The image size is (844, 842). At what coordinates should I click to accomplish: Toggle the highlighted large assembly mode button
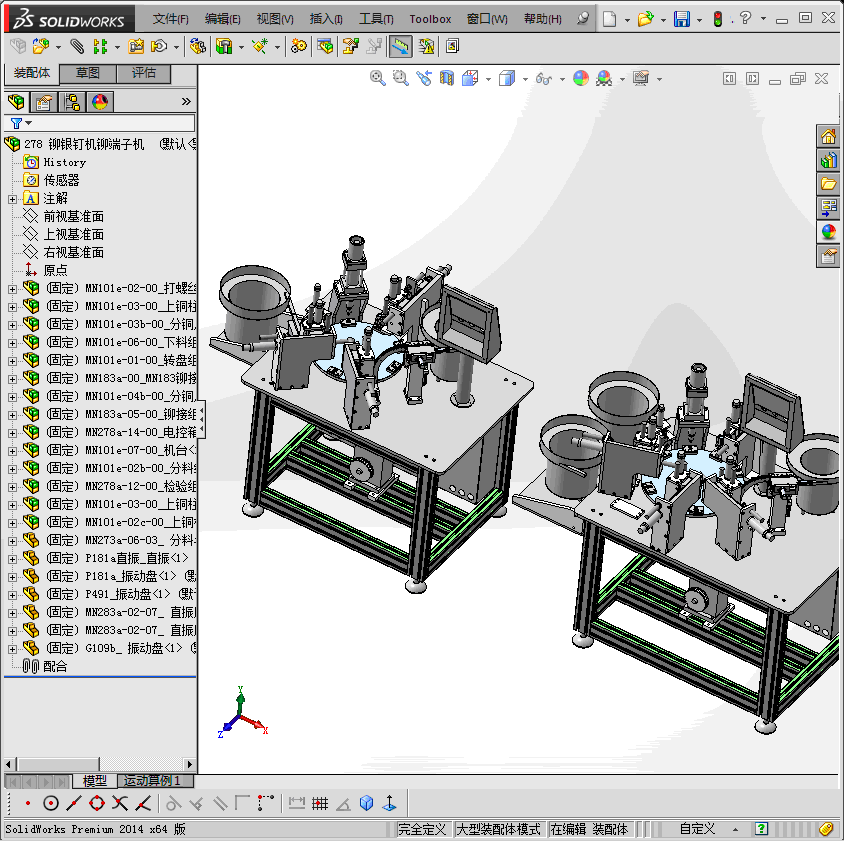[x=400, y=46]
